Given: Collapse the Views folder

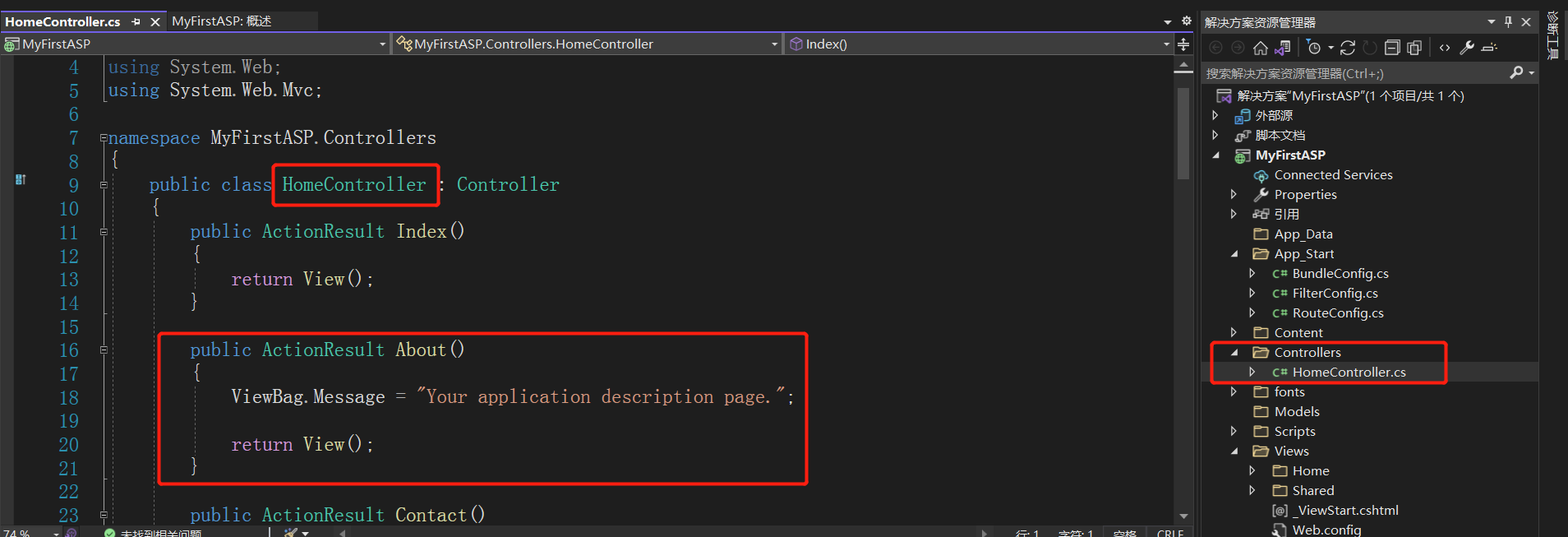Looking at the screenshot, I should coord(1234,451).
